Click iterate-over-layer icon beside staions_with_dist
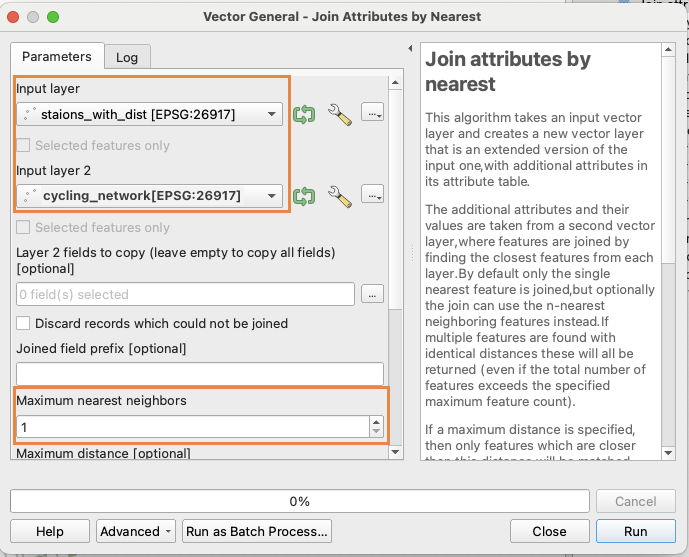Image resolution: width=689 pixels, height=557 pixels. (304, 114)
